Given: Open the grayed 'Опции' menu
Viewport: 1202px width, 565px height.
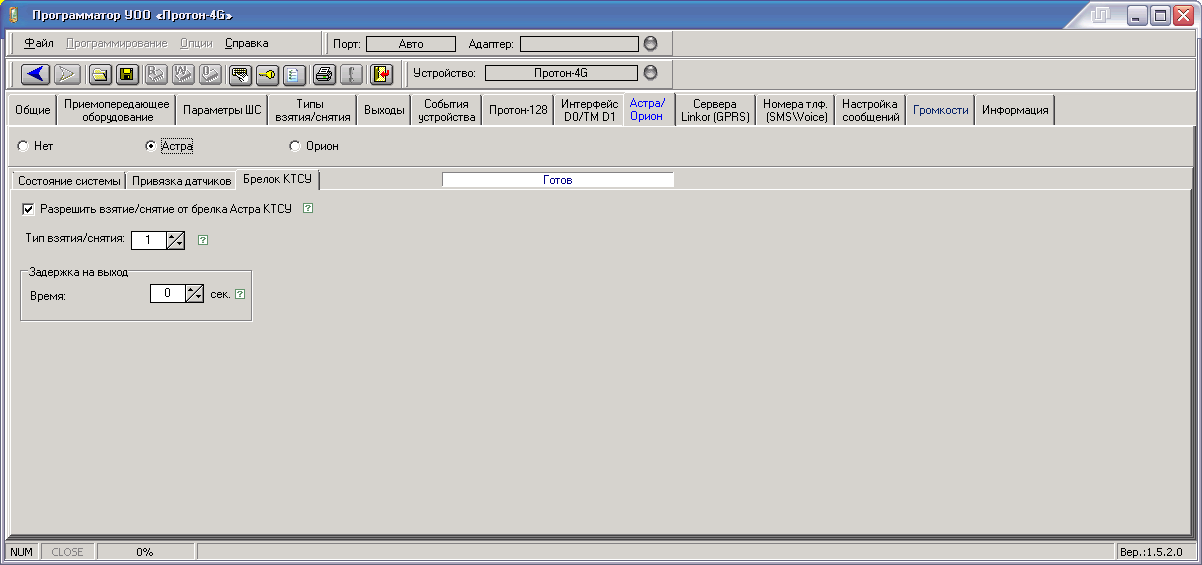Looking at the screenshot, I should pos(196,43).
